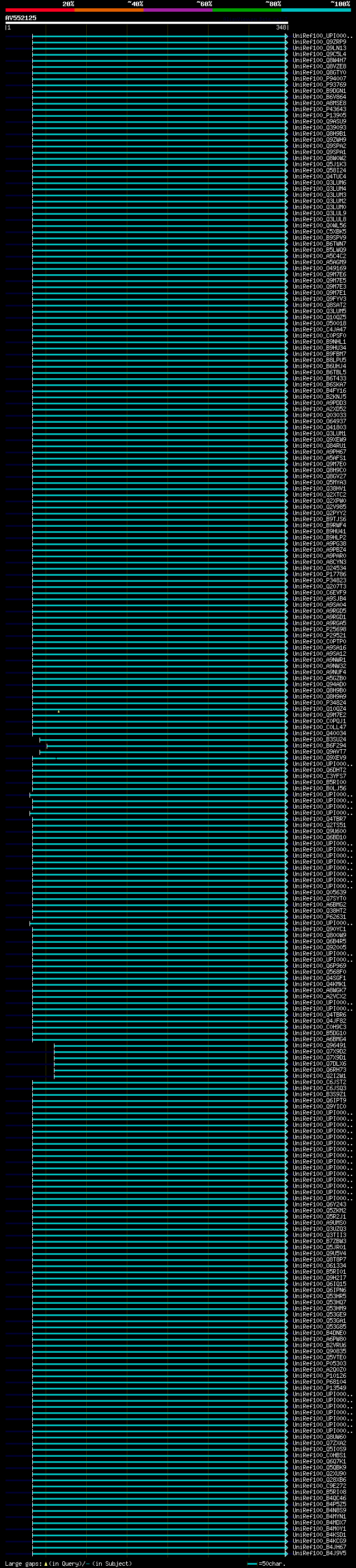Click the red 20% identity legend bar
This screenshot has height=1568, width=356.
point(39,10)
